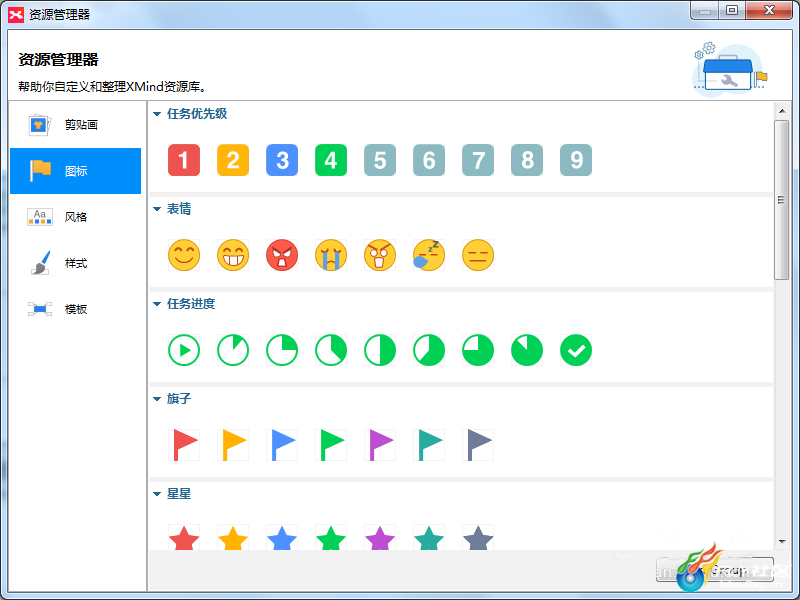Choose the orange star marker
The image size is (800, 600).
pyautogui.click(x=233, y=537)
